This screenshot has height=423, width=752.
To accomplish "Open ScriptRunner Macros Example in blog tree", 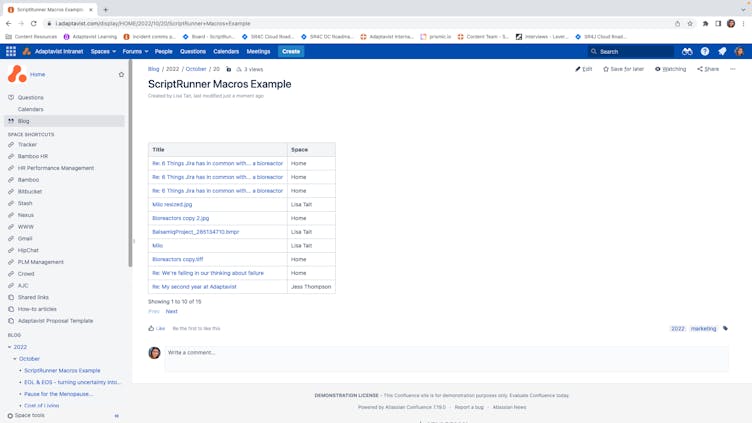I will click(x=62, y=371).
